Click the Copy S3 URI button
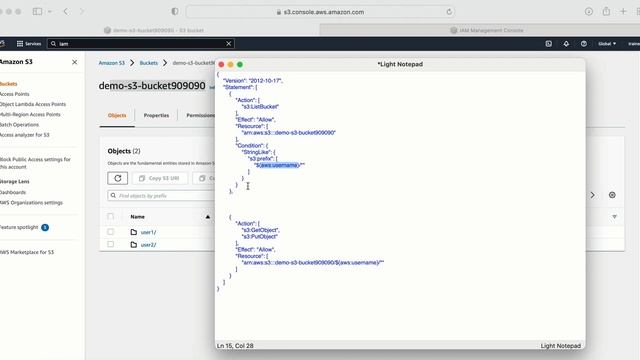 click(160, 178)
